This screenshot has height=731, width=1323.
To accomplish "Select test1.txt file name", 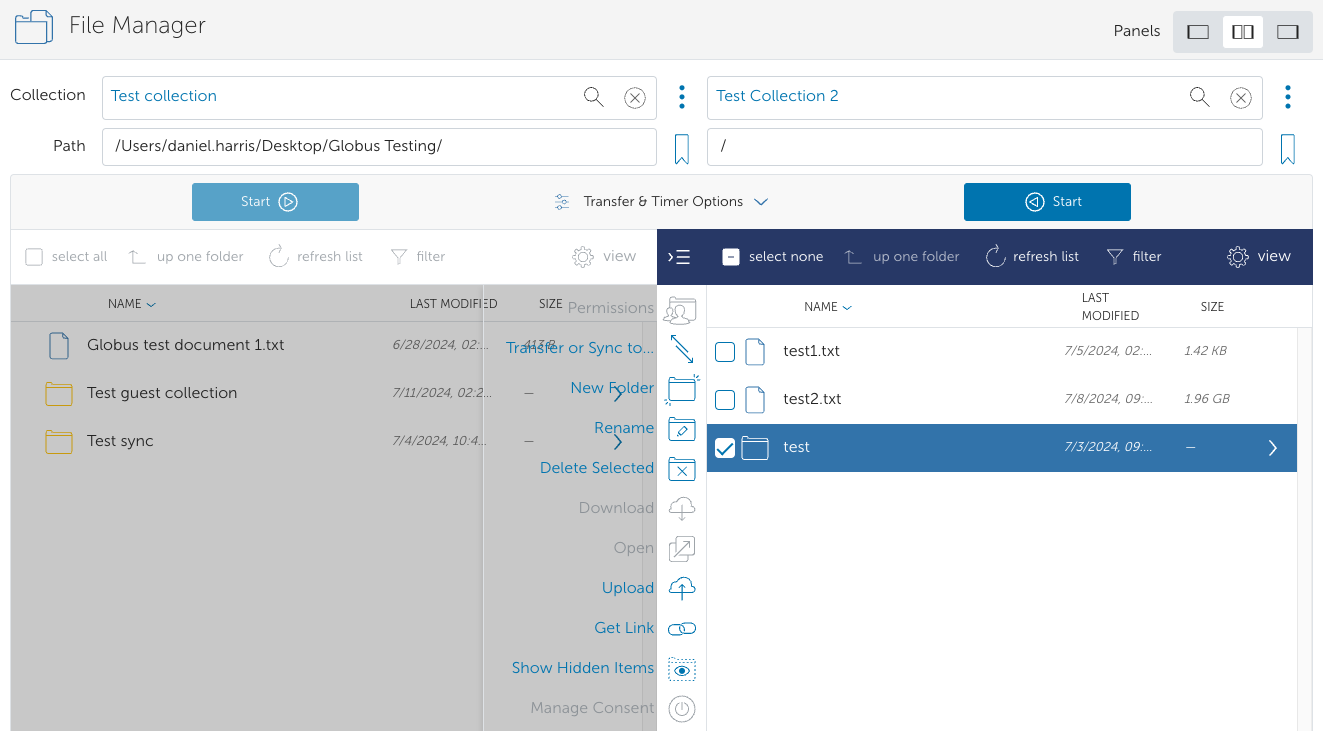I will (x=811, y=351).
